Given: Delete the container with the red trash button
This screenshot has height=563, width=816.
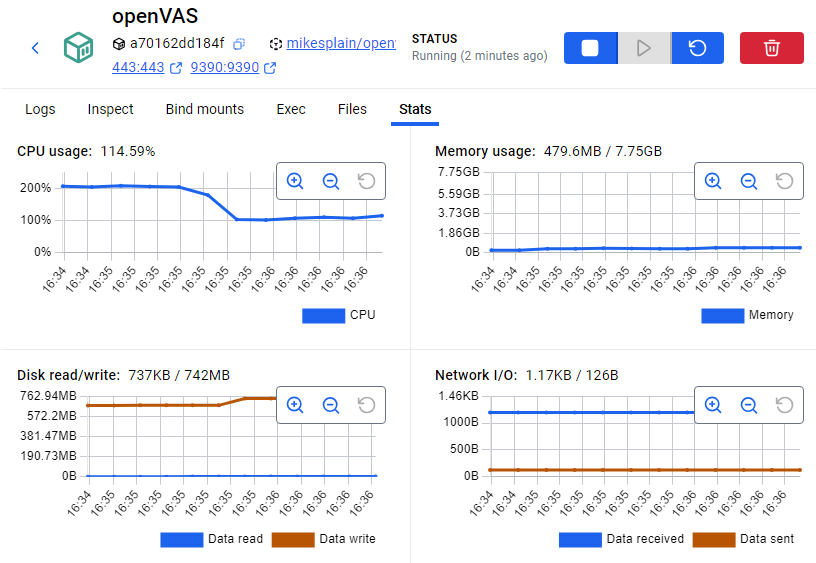Looking at the screenshot, I should point(772,48).
